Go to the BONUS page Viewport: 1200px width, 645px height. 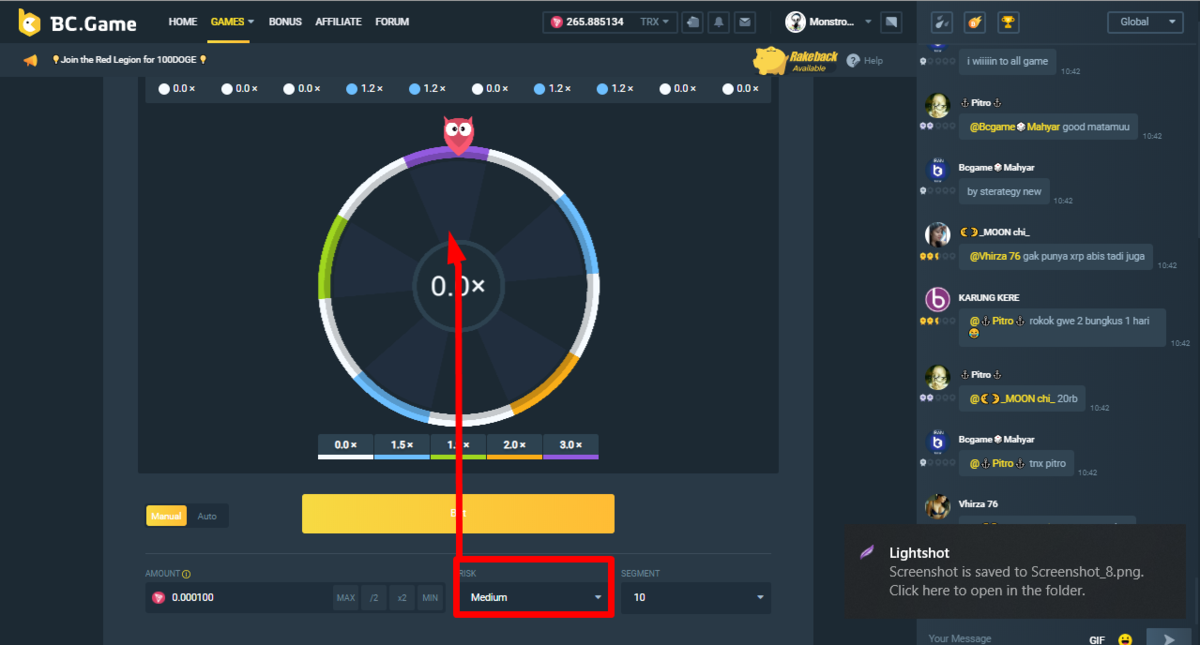click(285, 22)
